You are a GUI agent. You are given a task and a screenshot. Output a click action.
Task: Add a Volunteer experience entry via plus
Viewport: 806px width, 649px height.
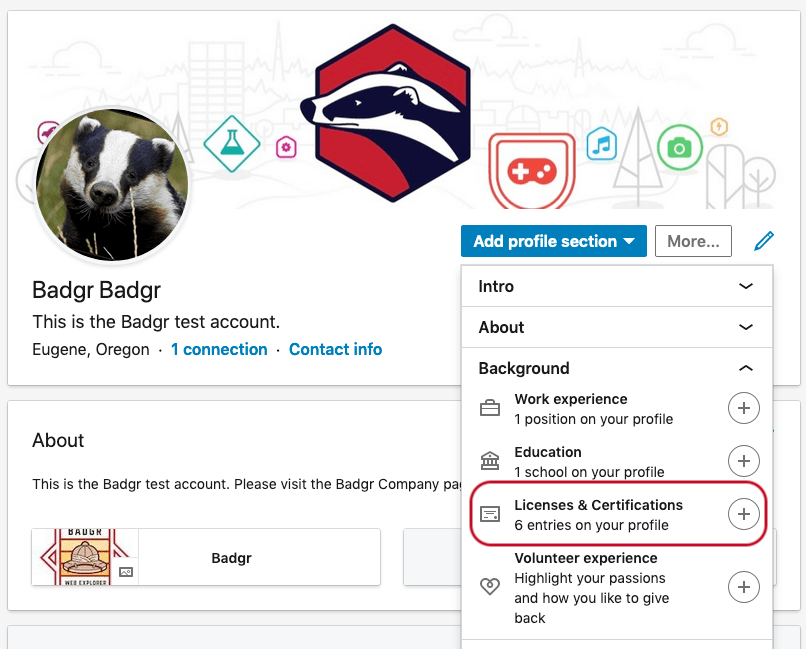pos(744,587)
